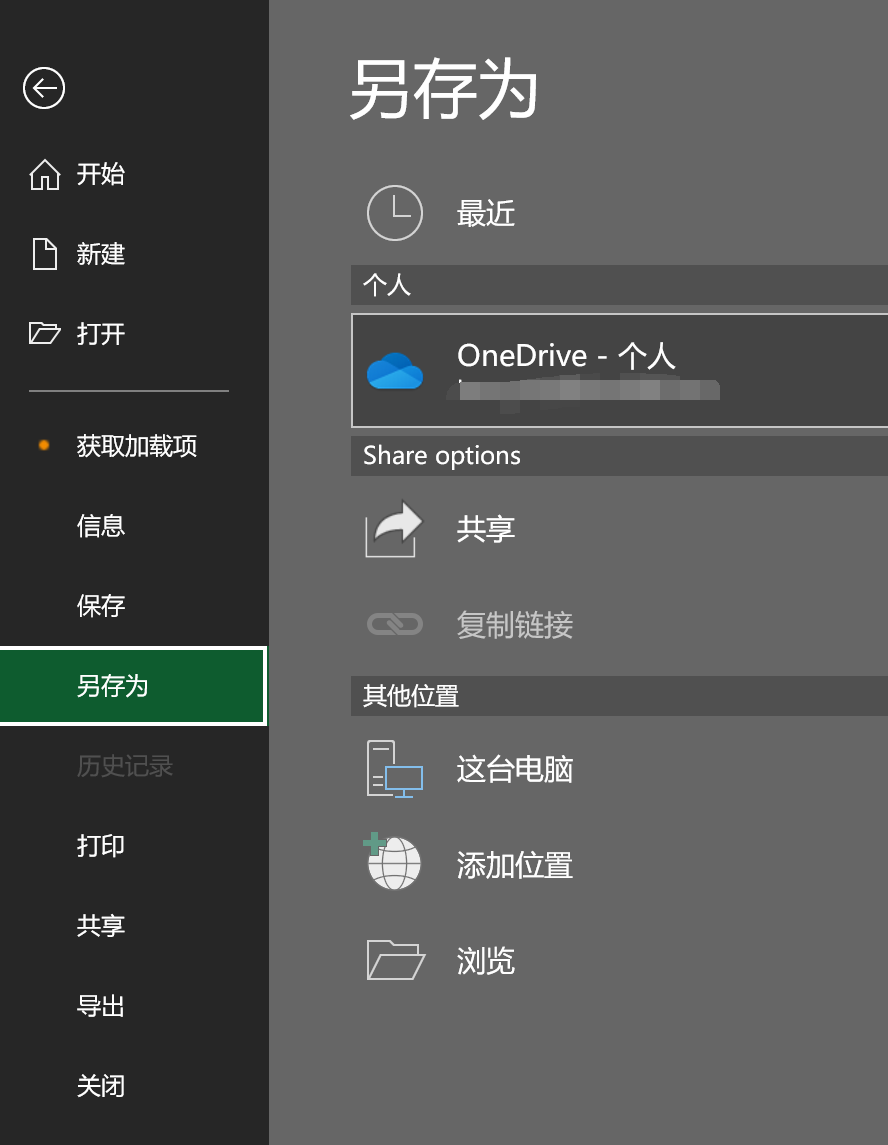Click the 个人 section header
Viewport: 888px width, 1145px height.
click(x=619, y=285)
